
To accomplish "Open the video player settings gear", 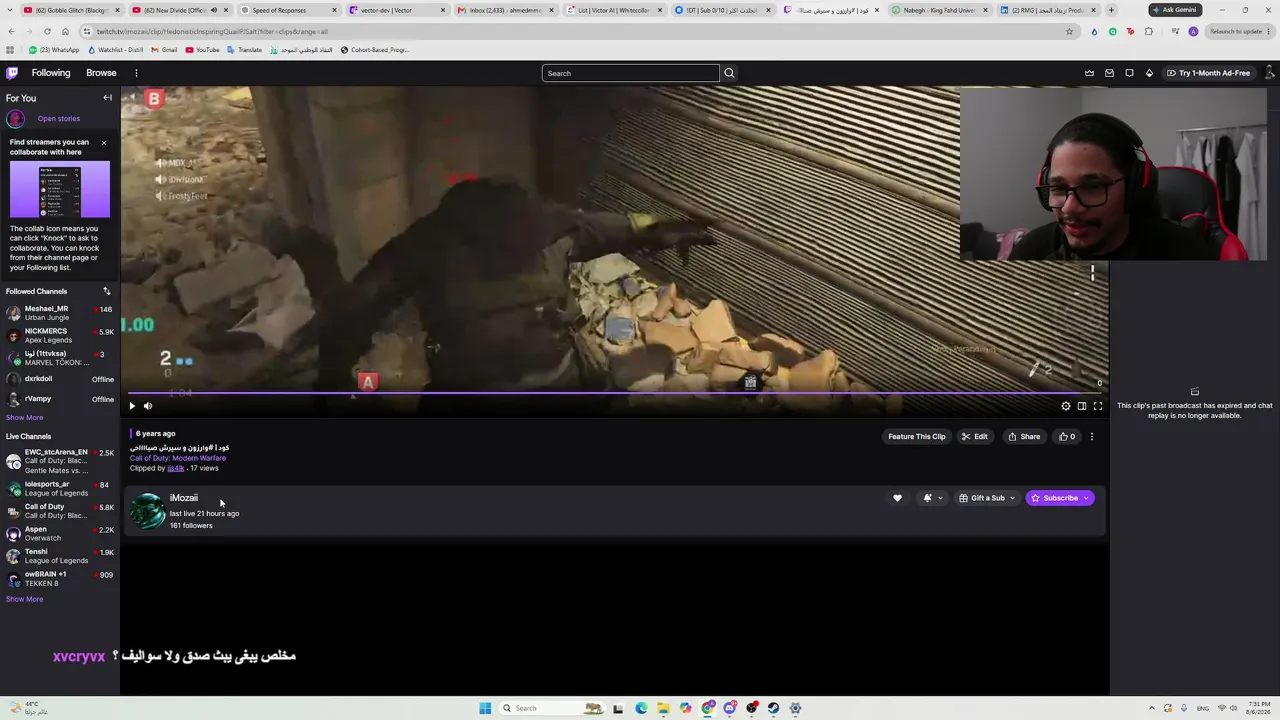I will click(x=1065, y=406).
